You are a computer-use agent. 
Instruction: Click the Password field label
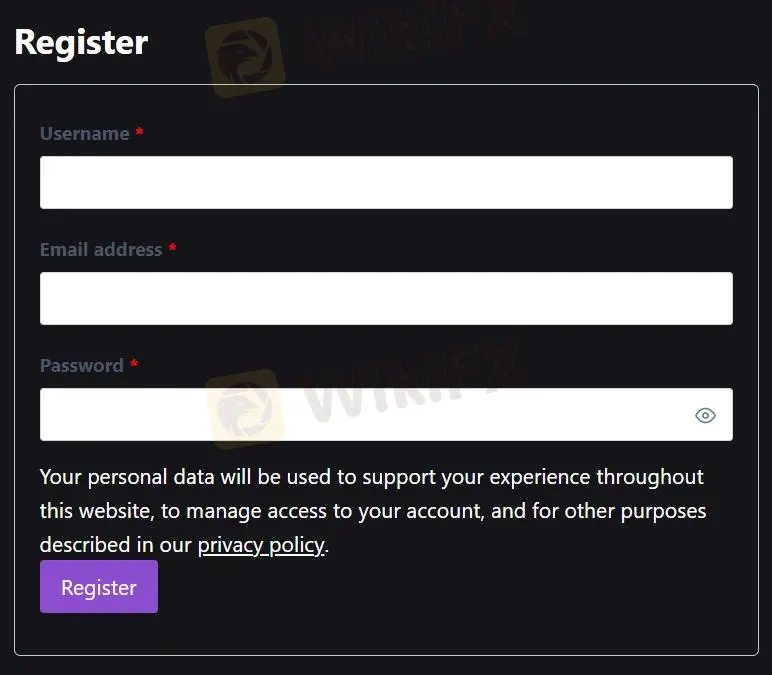[x=82, y=366]
